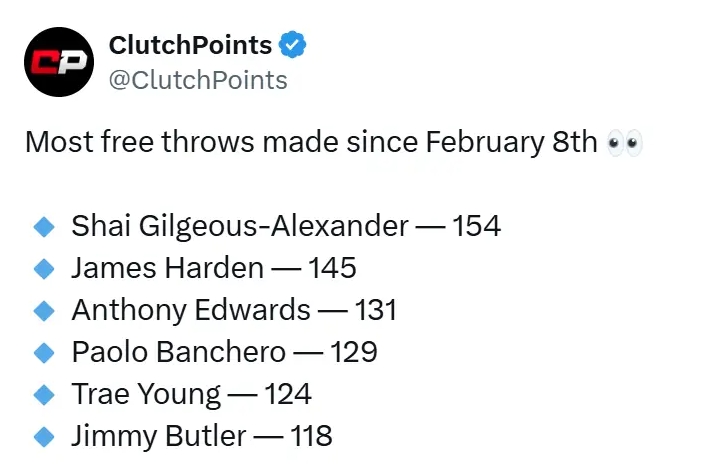Viewport: 717px width, 469px height.
Task: Select the Anthony Edwards name text
Action: [x=191, y=310]
